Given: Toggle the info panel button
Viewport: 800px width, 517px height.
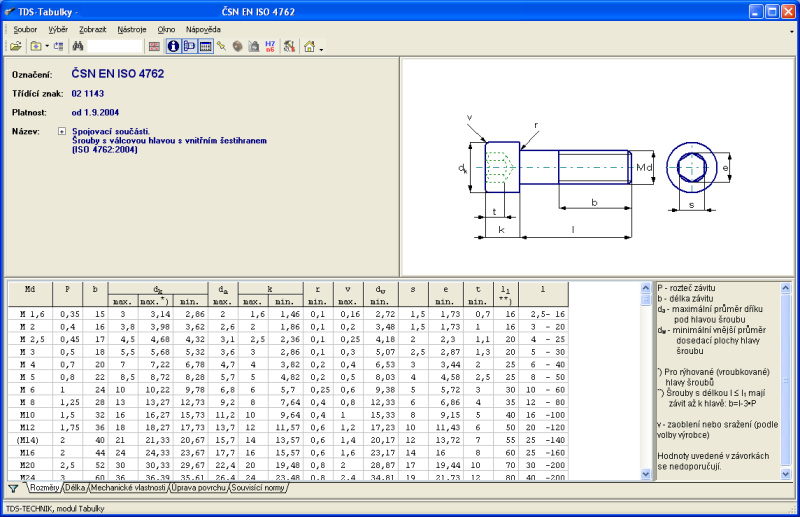Looking at the screenshot, I should [x=173, y=46].
